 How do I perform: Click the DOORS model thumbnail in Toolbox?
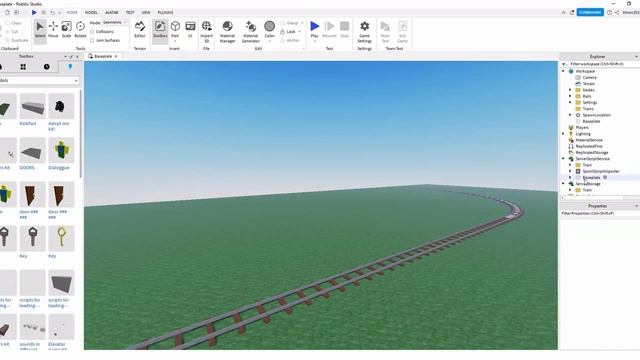coord(32,150)
